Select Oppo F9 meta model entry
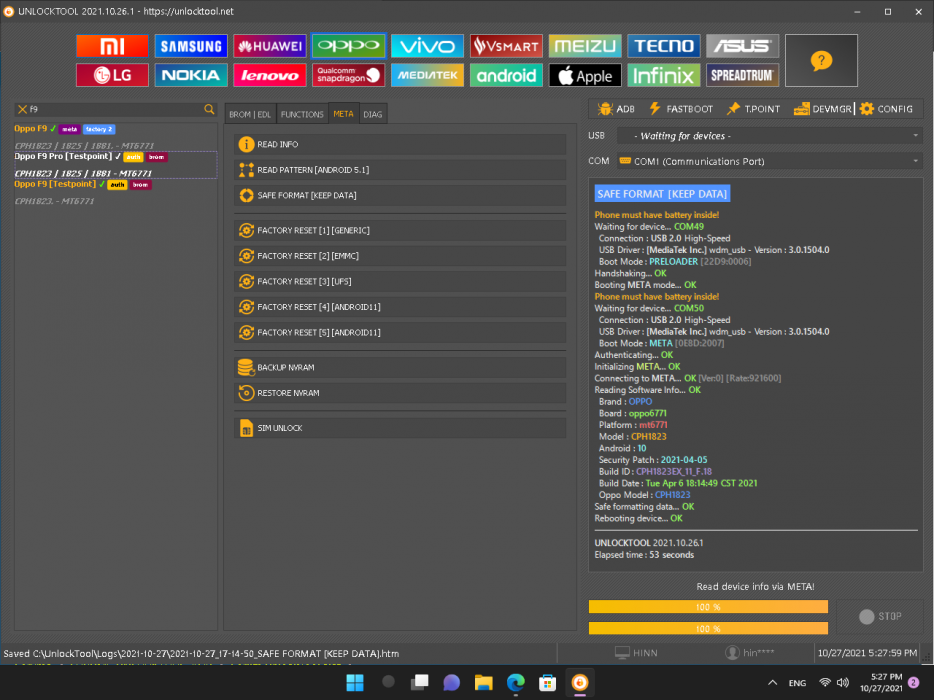This screenshot has height=700, width=934. pos(116,137)
